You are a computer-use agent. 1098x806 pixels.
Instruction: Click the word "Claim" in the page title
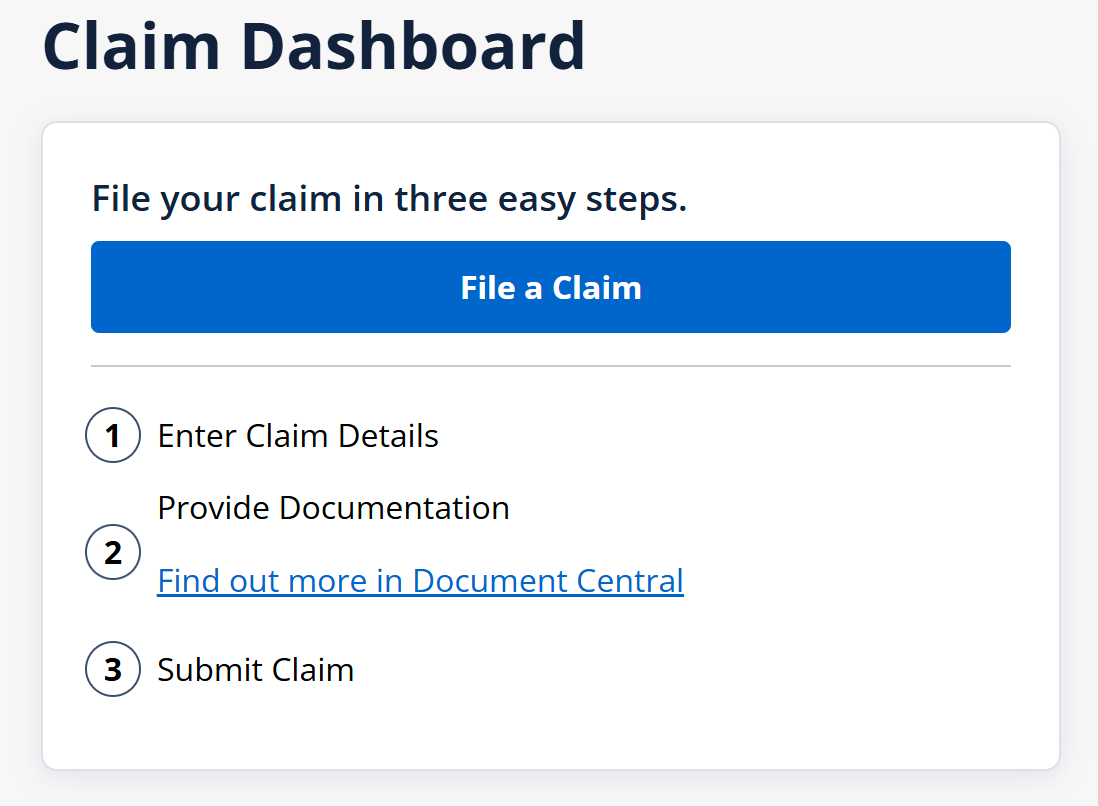click(x=130, y=46)
